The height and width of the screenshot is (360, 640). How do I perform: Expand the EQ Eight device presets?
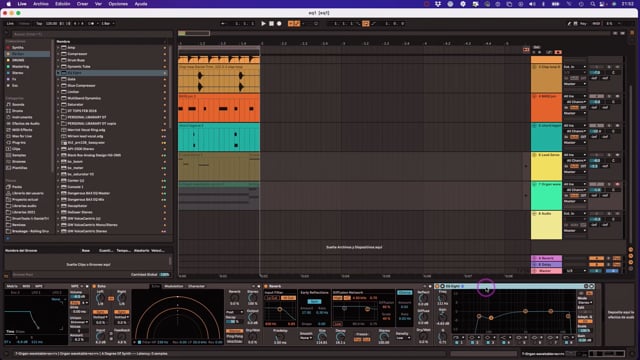point(58,73)
